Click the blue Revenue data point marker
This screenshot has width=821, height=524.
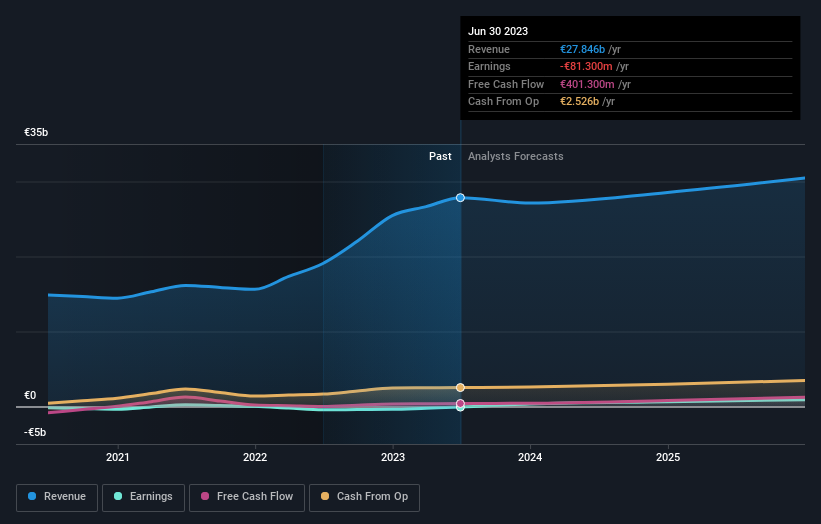pyautogui.click(x=460, y=197)
